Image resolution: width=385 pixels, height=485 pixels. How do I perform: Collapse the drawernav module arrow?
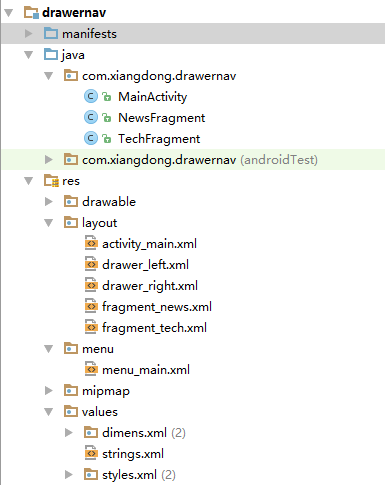click(x=9, y=13)
